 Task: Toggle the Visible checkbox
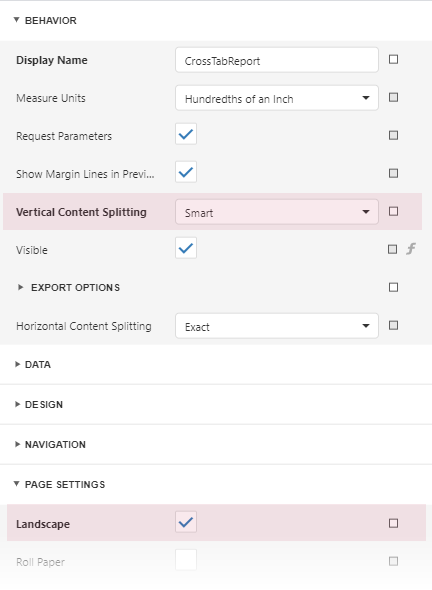(x=186, y=248)
